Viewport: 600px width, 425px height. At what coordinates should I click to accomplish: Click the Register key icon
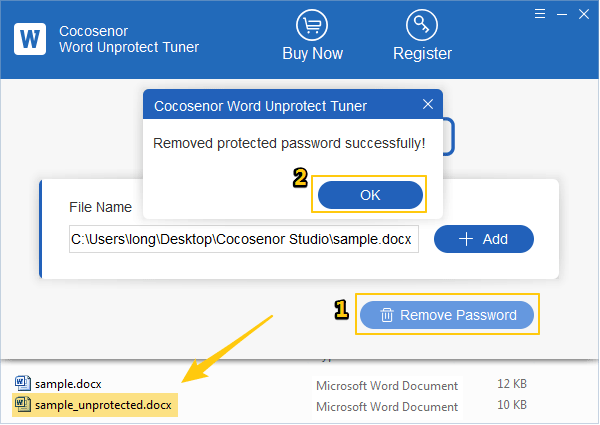422,25
